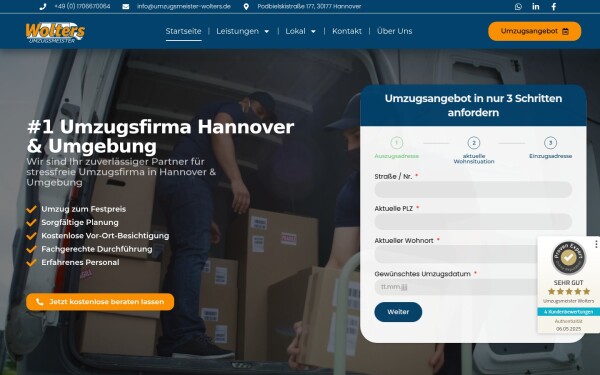Click Jetzt kostenlose beraten lassen button
600x375 pixels.
click(100, 302)
